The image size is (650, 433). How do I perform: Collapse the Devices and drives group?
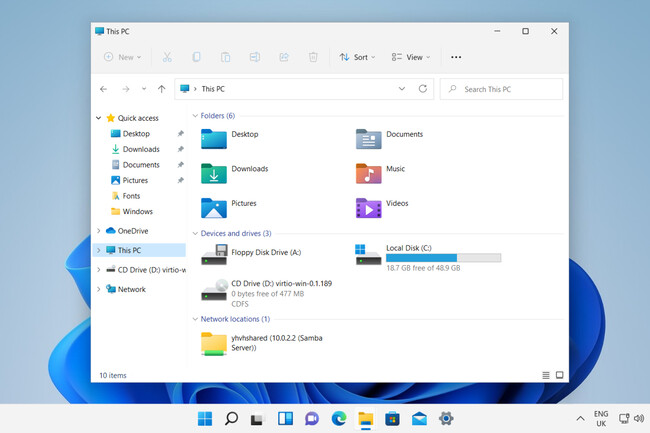point(195,233)
